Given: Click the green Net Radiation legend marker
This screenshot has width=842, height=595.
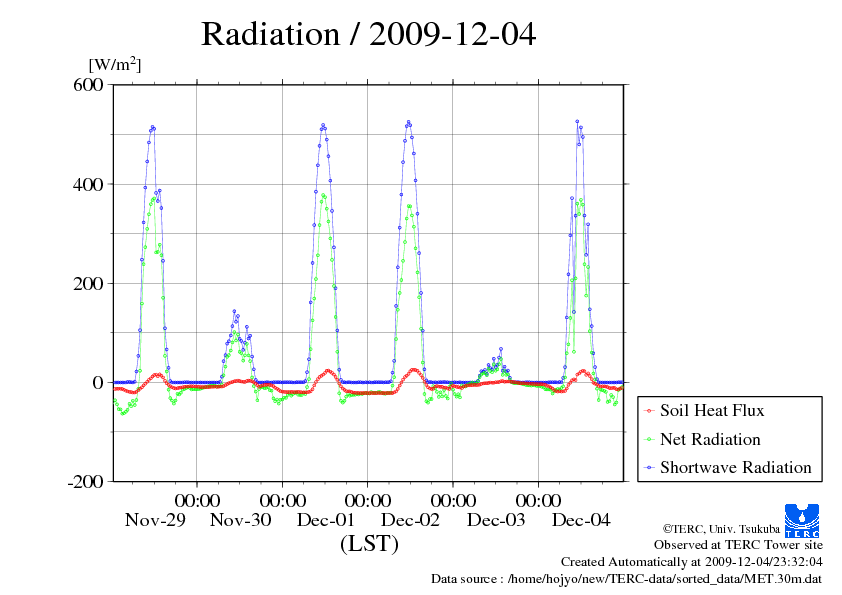Looking at the screenshot, I should click(x=649, y=440).
